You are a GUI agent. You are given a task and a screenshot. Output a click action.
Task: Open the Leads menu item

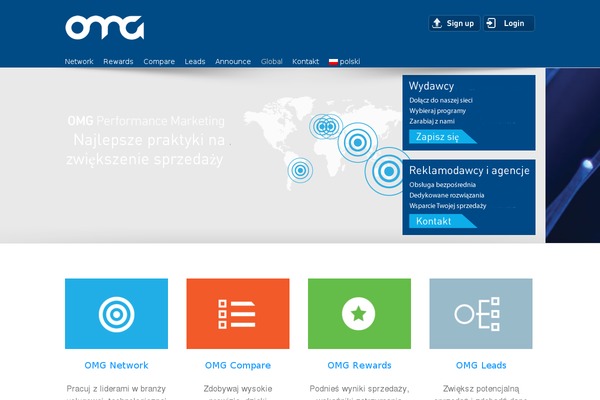point(195,62)
